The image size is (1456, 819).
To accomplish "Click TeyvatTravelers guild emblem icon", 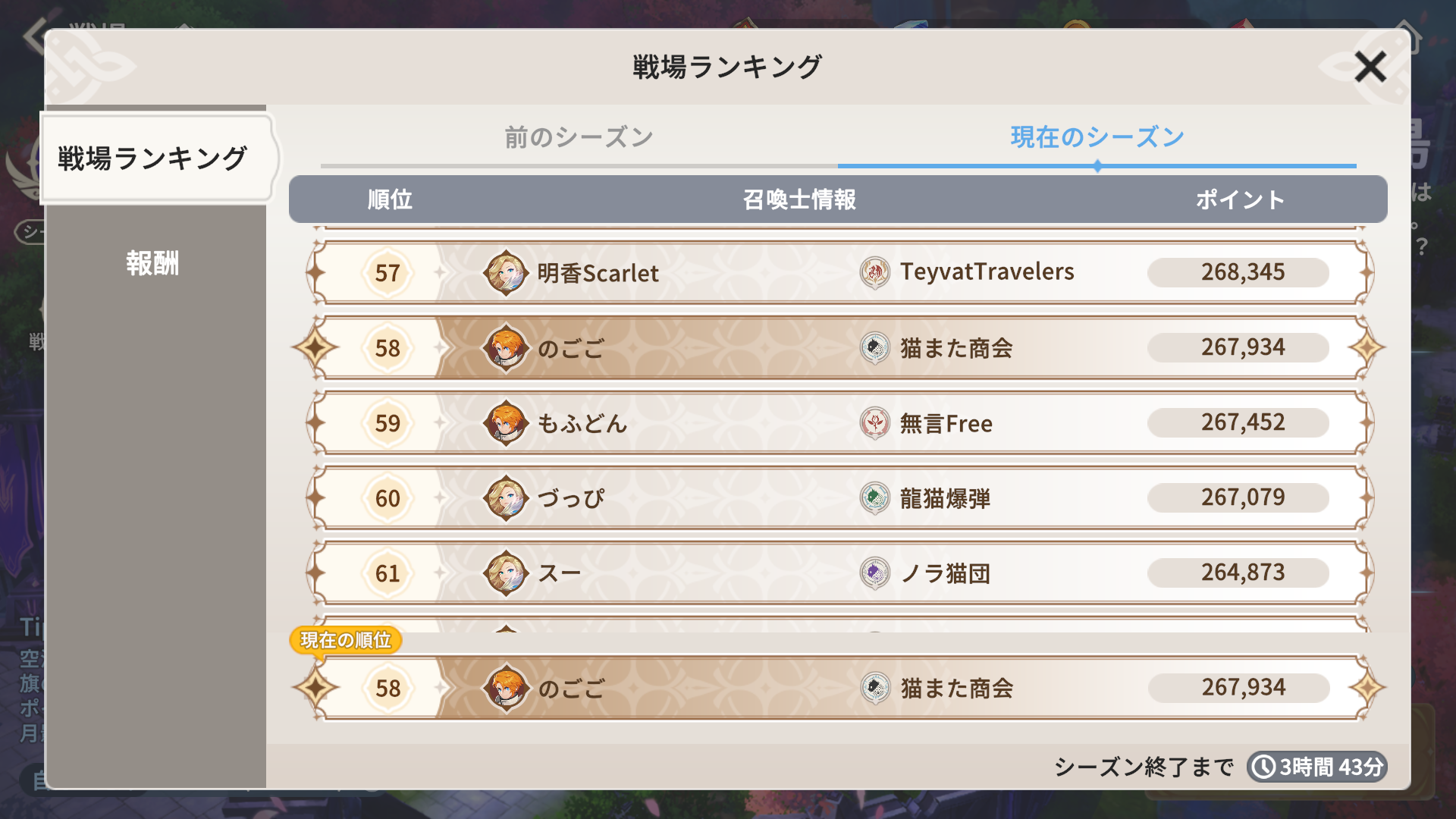I will tap(874, 272).
